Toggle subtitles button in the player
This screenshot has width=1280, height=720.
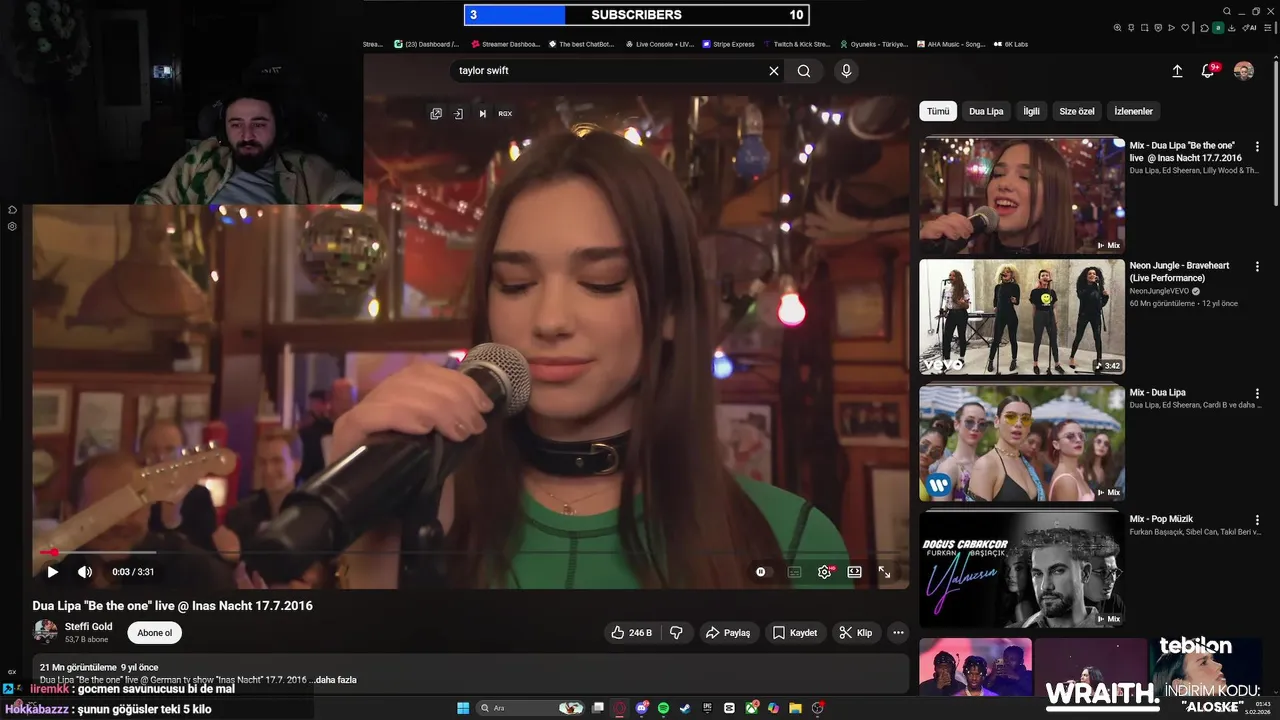[794, 572]
